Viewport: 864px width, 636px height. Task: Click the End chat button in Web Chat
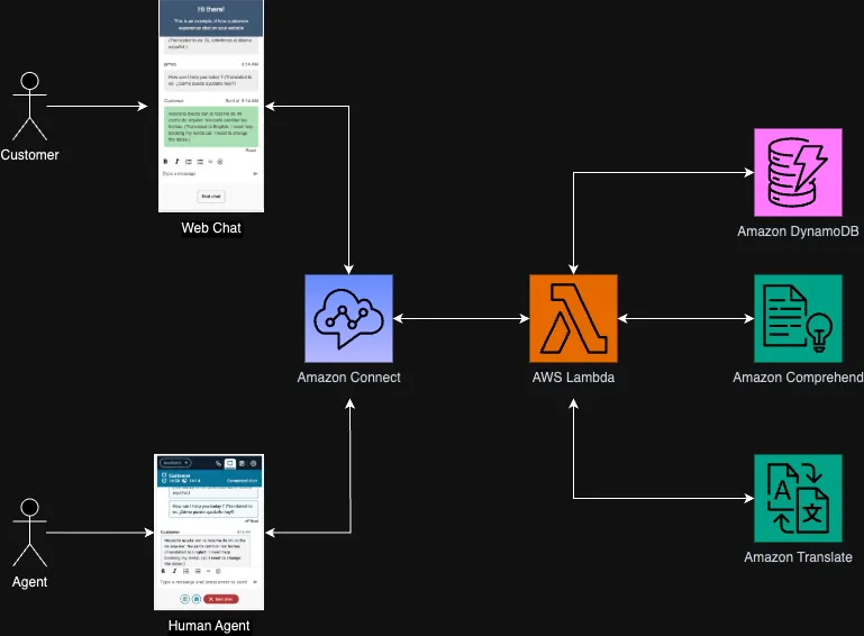pyautogui.click(x=211, y=196)
